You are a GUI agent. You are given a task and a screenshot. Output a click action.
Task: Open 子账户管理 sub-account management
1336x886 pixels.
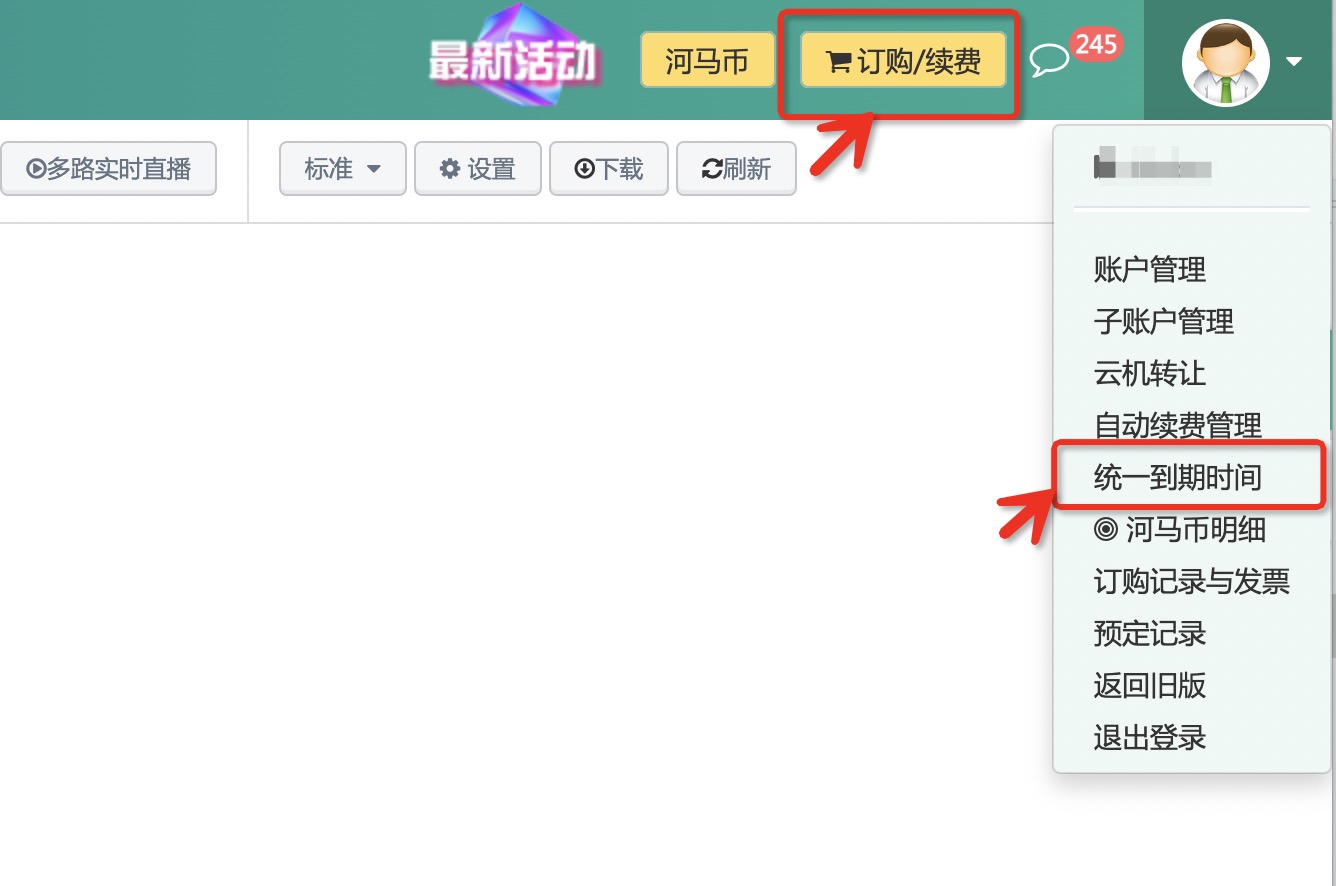(1162, 322)
